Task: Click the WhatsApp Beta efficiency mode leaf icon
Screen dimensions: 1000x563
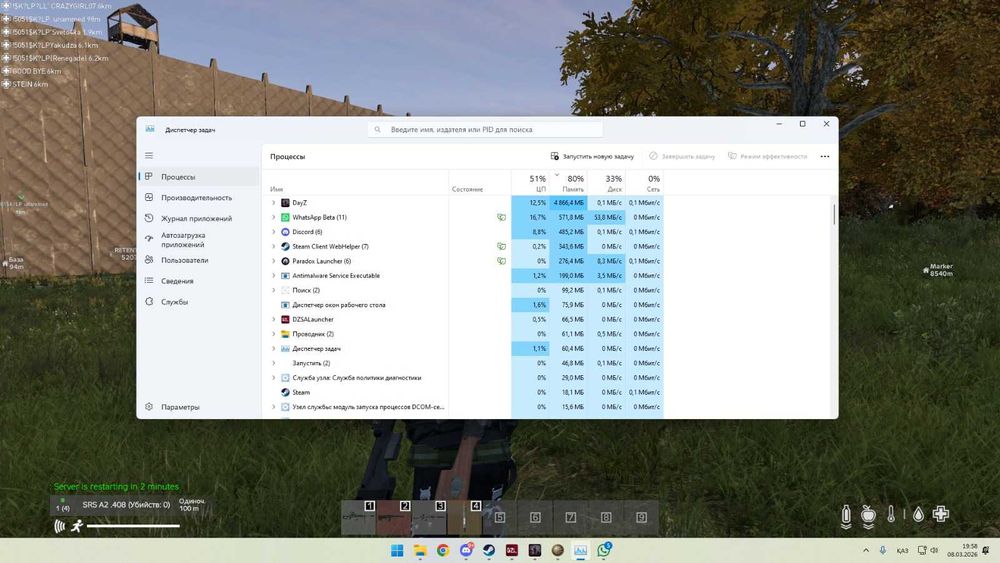Action: (501, 217)
